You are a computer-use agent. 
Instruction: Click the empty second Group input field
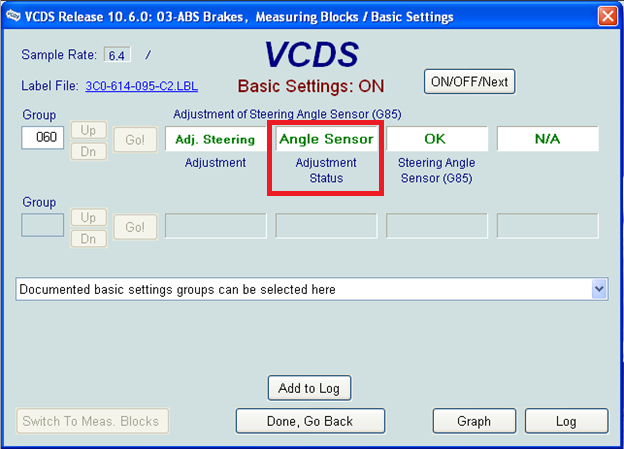[x=42, y=225]
